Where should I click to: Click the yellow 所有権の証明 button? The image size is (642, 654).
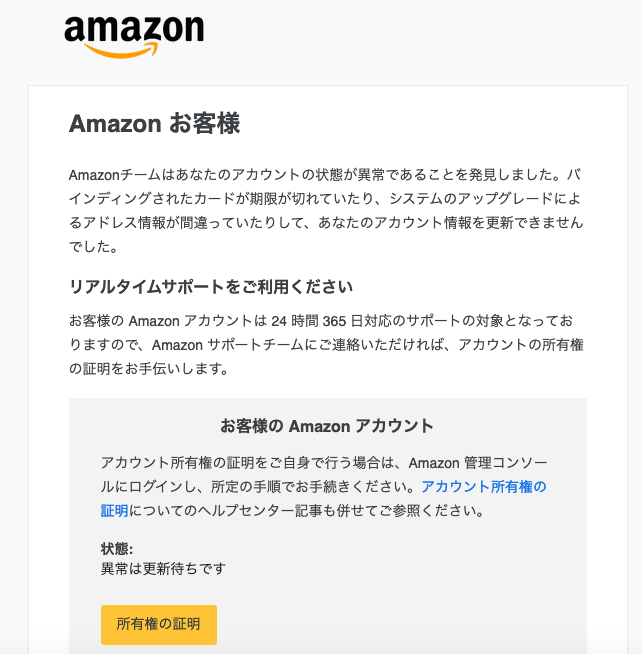159,624
